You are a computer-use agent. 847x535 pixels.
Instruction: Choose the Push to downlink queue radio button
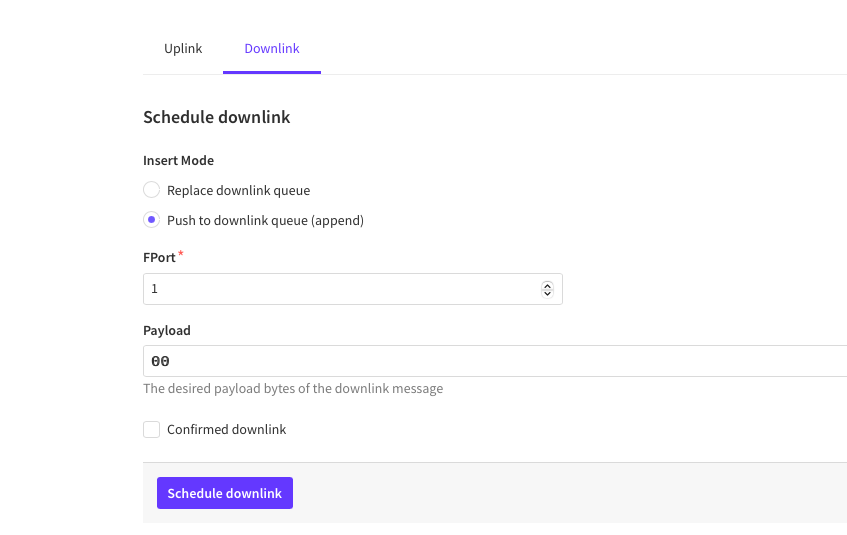pyautogui.click(x=152, y=220)
